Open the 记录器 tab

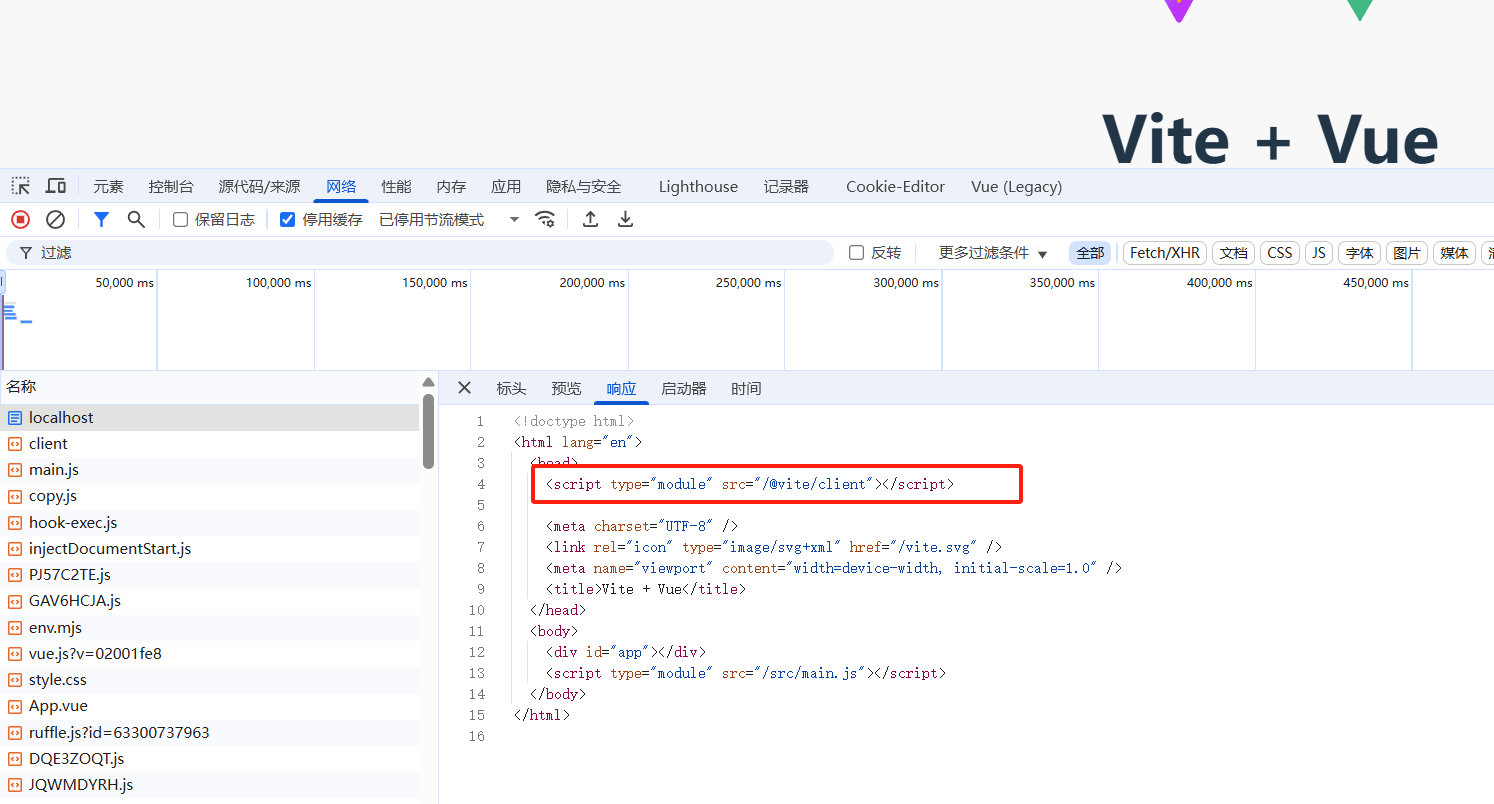(x=786, y=186)
